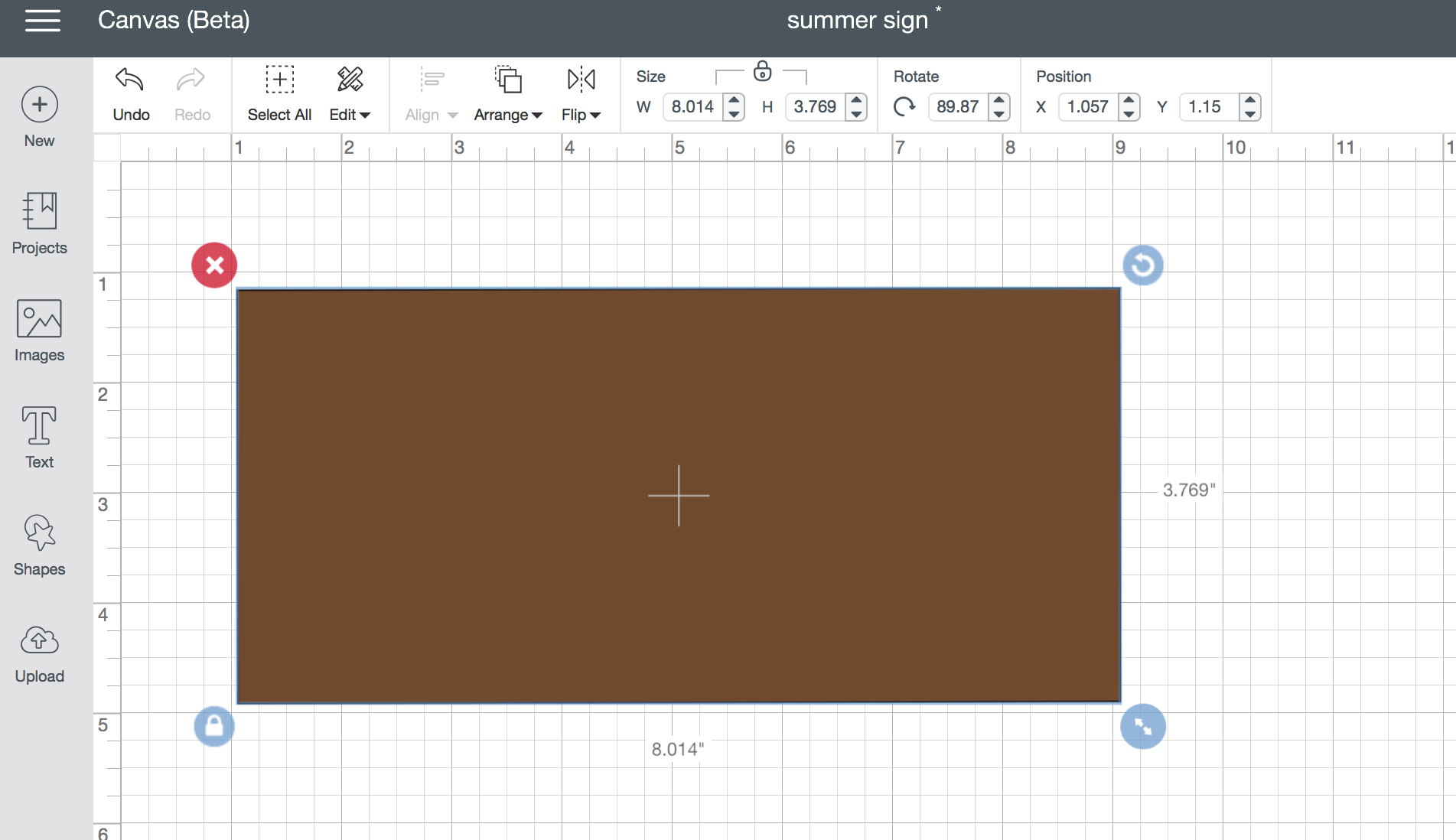The height and width of the screenshot is (840, 1456).
Task: Click the 8.014" width dimension label
Action: point(678,750)
